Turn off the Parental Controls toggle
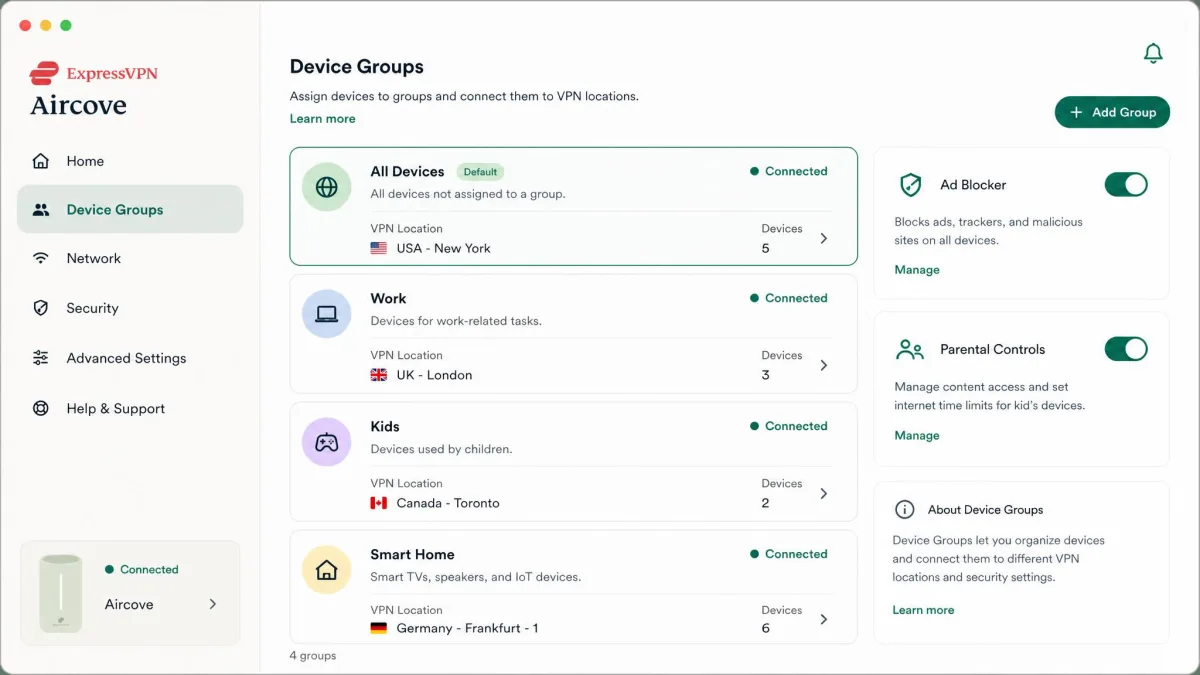The width and height of the screenshot is (1200, 675). pyautogui.click(x=1126, y=349)
